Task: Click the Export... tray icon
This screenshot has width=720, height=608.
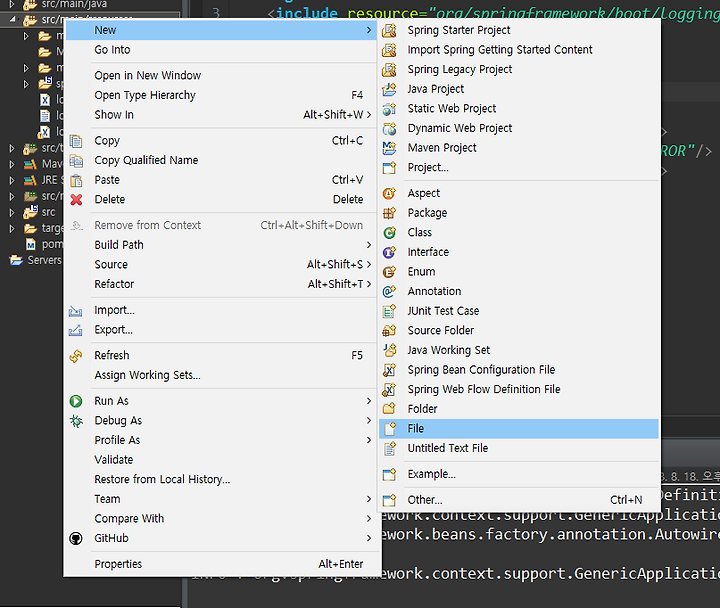Action: tap(76, 330)
